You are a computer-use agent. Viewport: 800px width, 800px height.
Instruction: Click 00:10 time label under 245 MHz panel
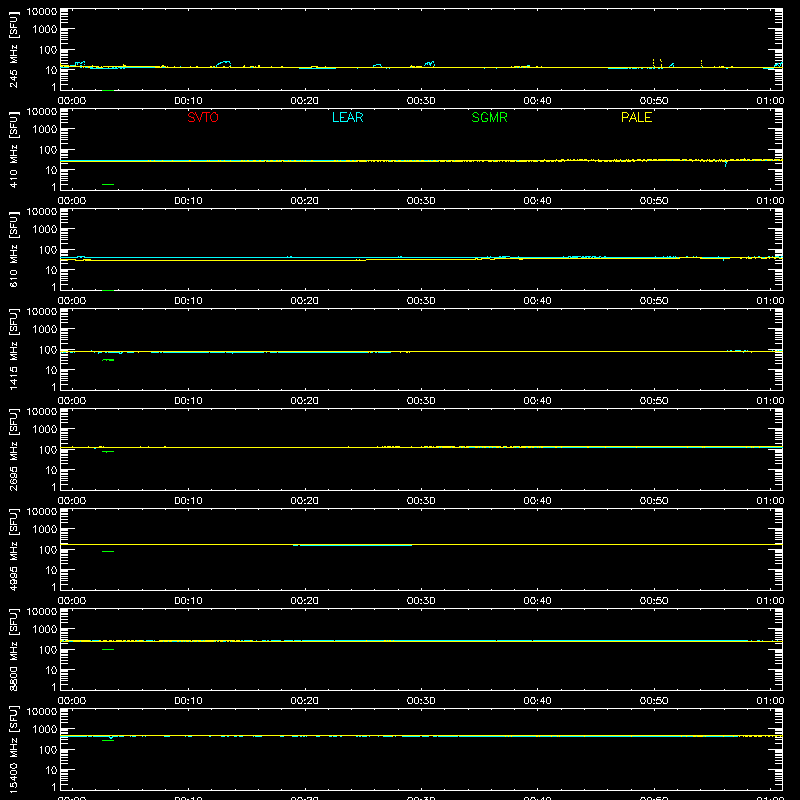click(x=188, y=101)
